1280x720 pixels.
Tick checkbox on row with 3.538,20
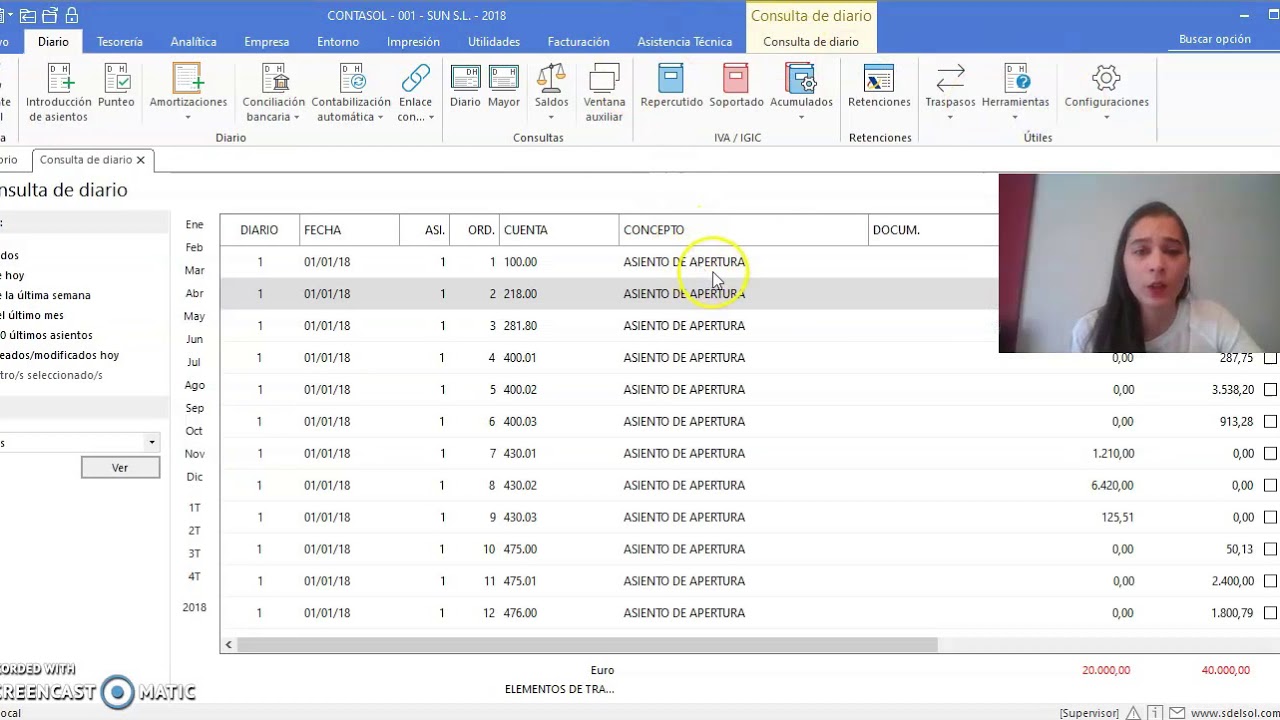pyautogui.click(x=1270, y=390)
